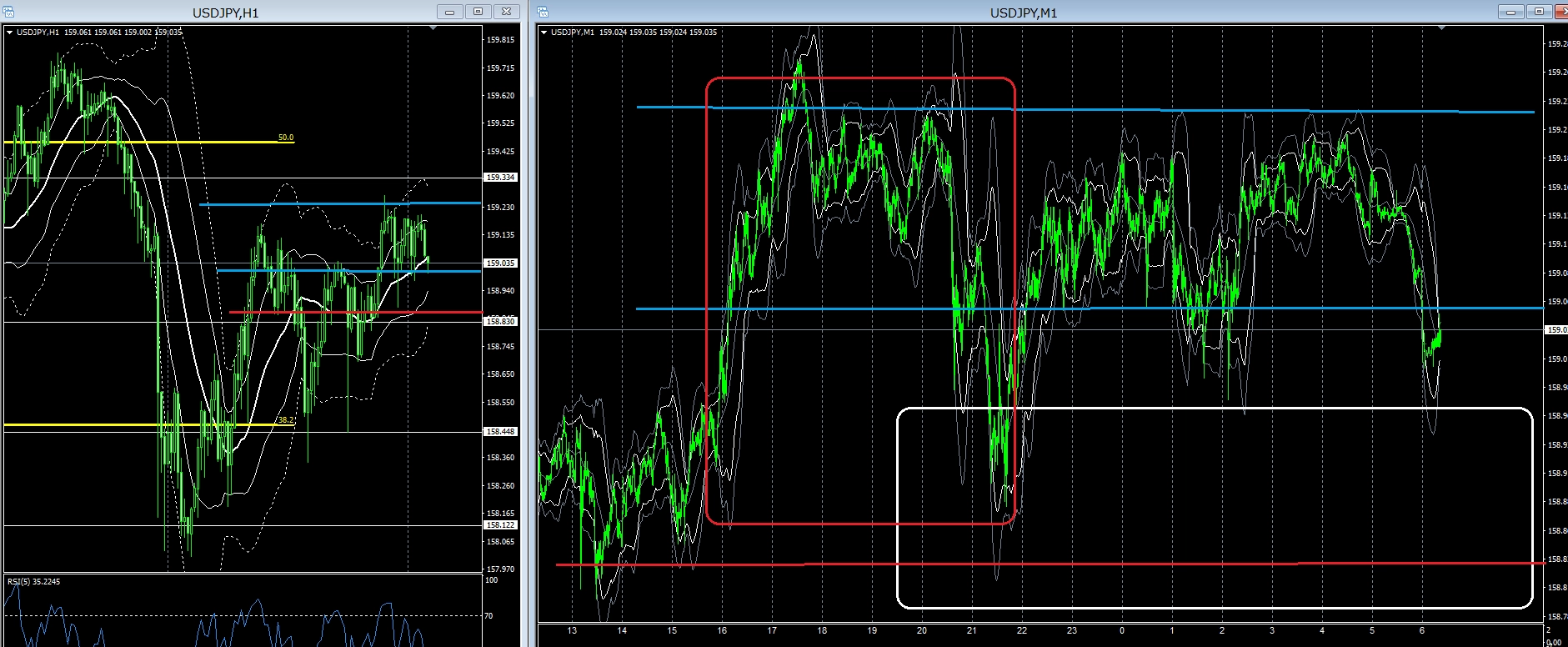
Task: Click the 158.360 value on the H1 price scale
Action: (x=500, y=458)
